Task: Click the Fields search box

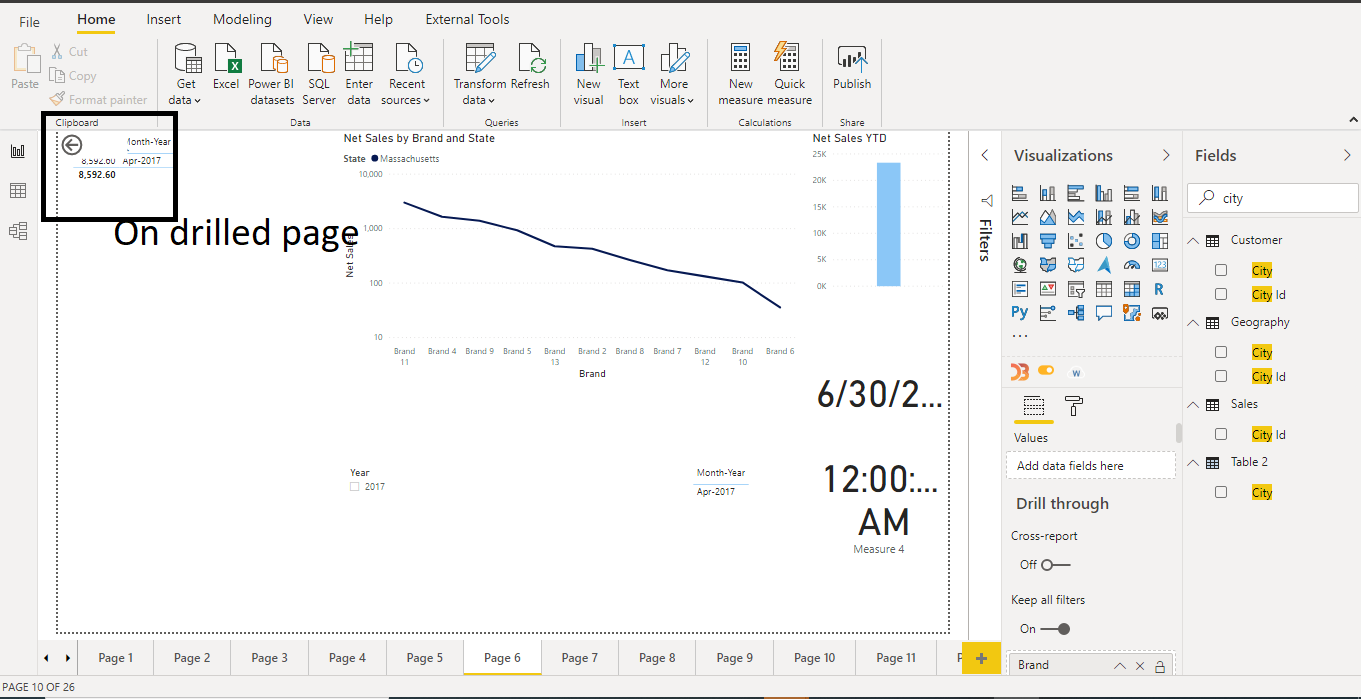Action: point(1272,198)
